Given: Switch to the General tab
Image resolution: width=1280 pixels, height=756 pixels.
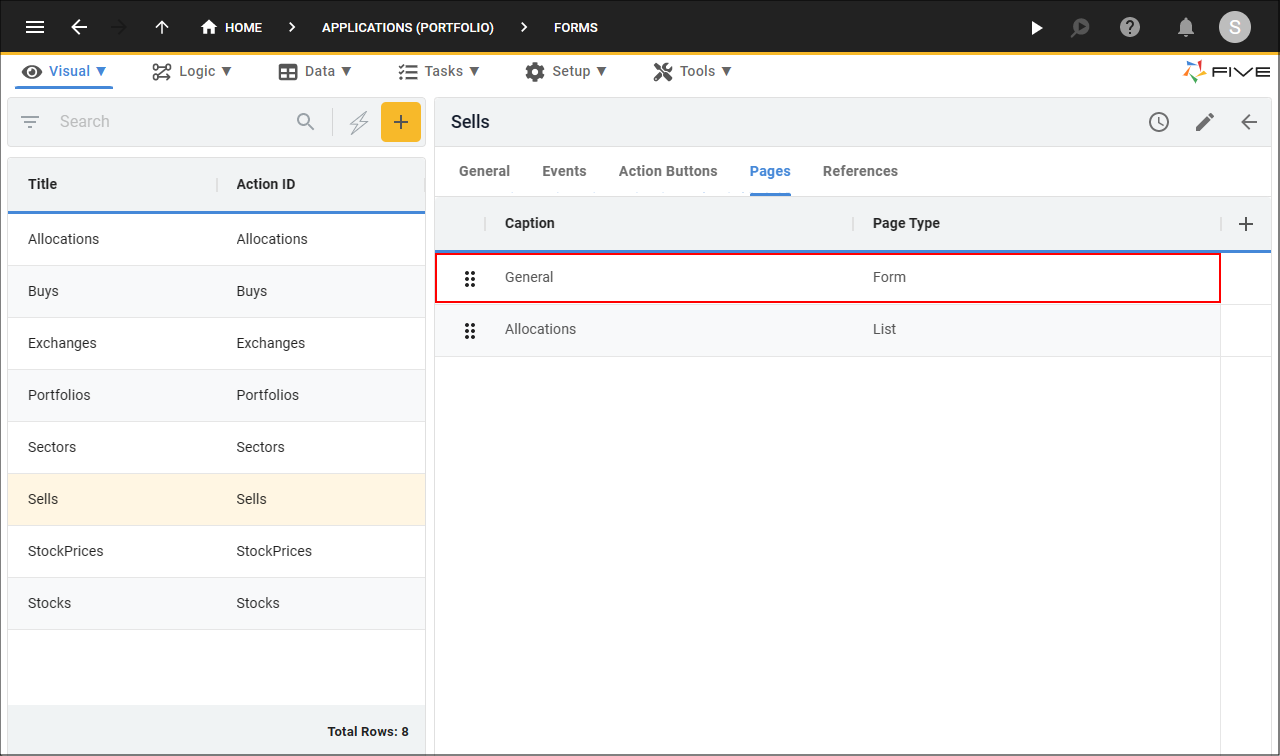Looking at the screenshot, I should tap(484, 171).
